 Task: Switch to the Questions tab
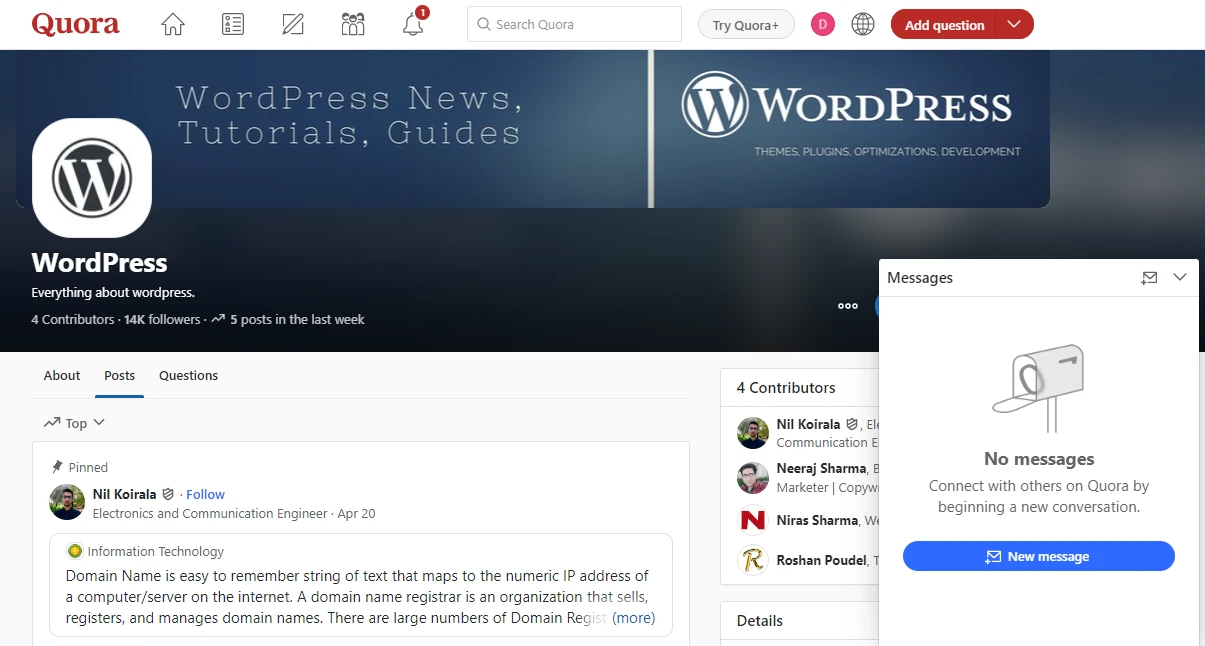click(x=188, y=376)
